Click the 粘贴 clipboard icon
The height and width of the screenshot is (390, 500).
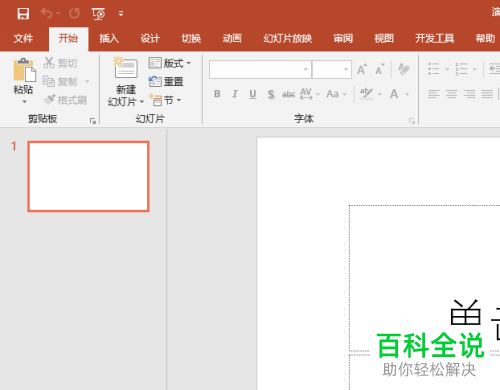pyautogui.click(x=24, y=70)
